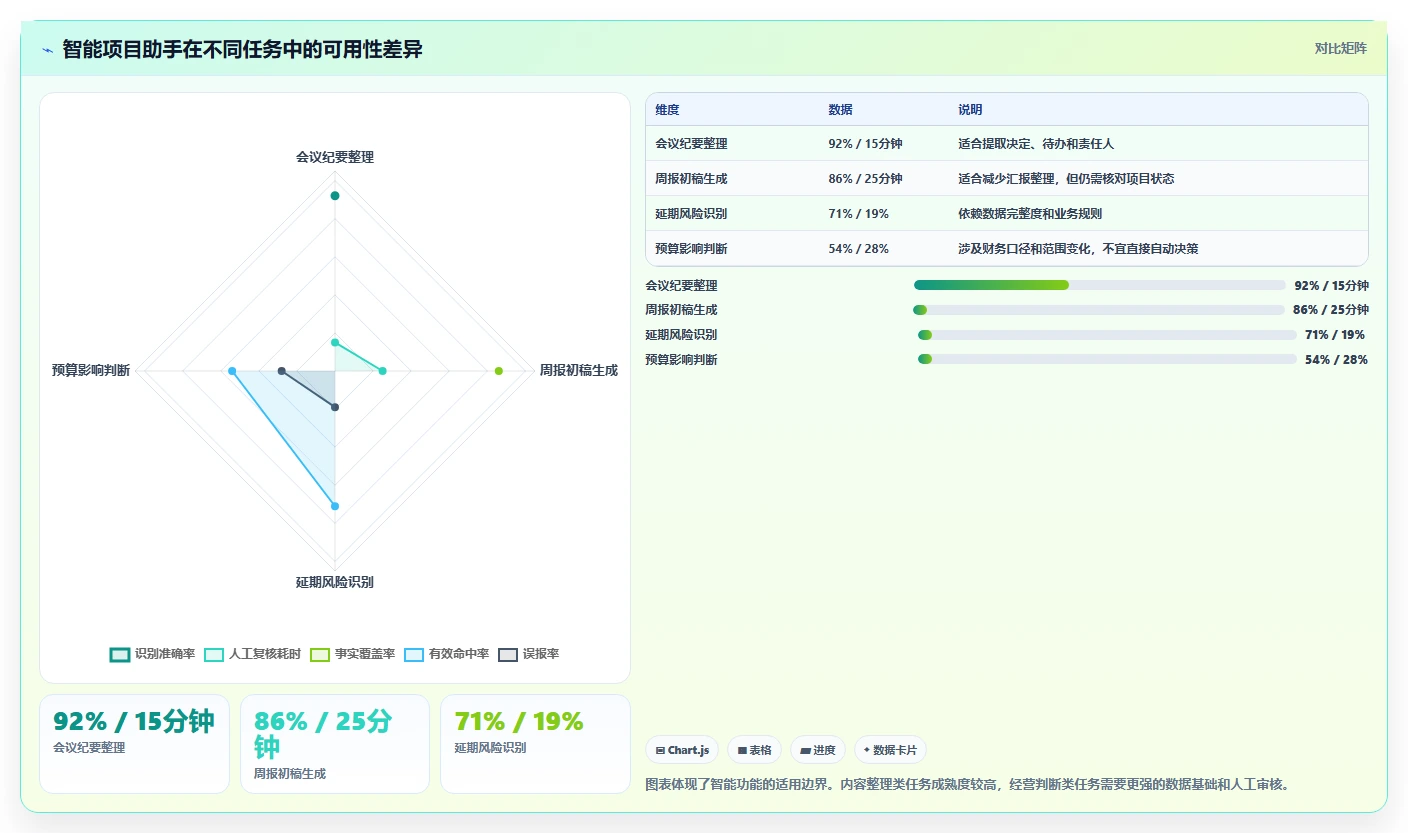The image size is (1408, 833).
Task: Toggle the 人工复核耗时 legend item
Action: (x=253, y=654)
